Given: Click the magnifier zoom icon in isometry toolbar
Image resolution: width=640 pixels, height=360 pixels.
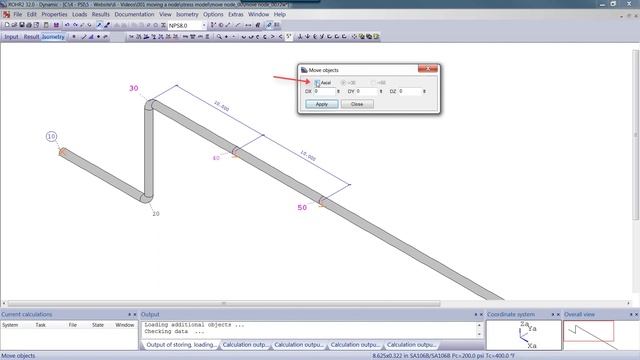Looking at the screenshot, I should click(x=219, y=37).
